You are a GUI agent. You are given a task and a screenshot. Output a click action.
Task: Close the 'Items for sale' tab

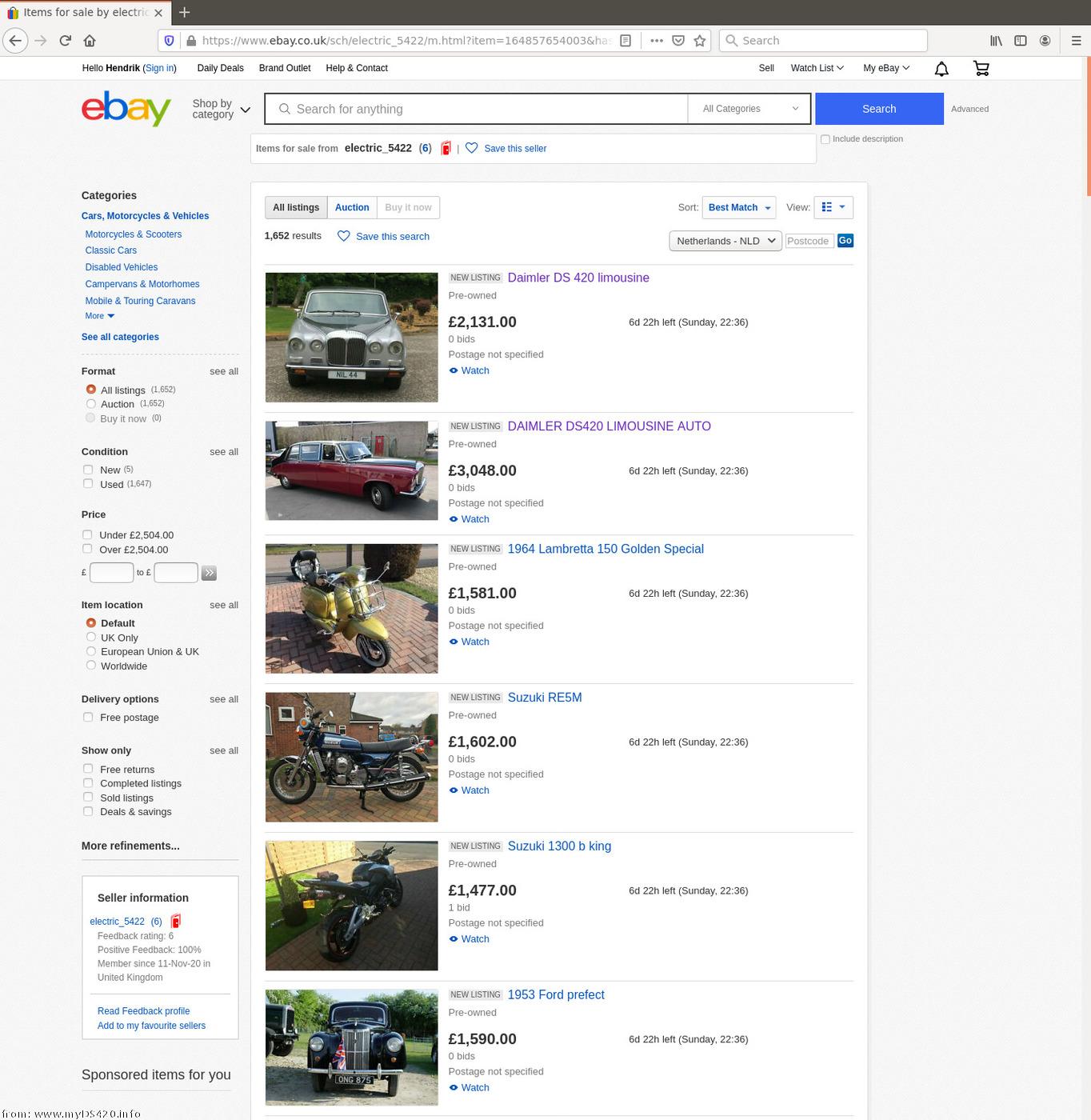pyautogui.click(x=158, y=13)
